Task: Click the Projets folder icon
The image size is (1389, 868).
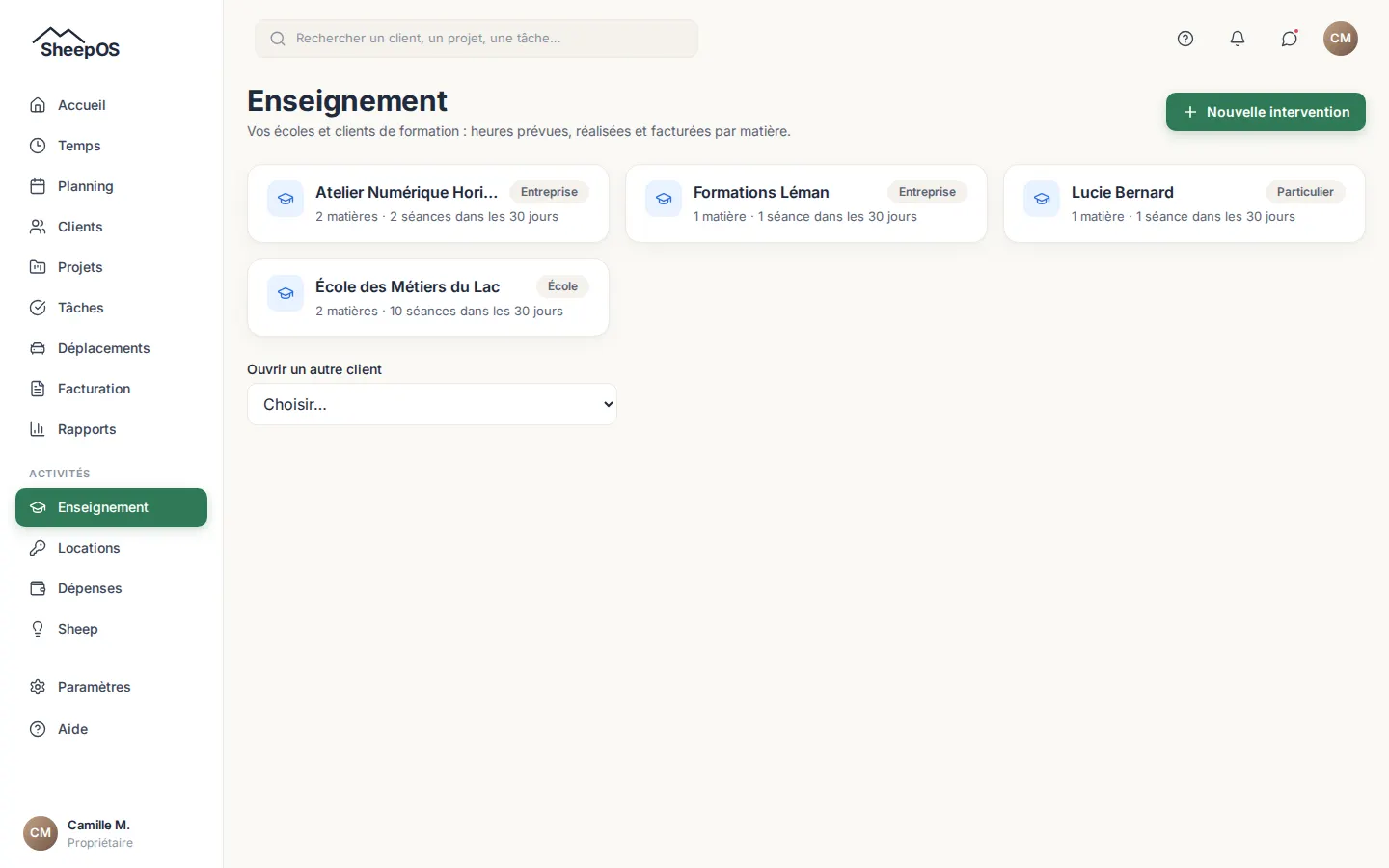Action: pyautogui.click(x=38, y=267)
